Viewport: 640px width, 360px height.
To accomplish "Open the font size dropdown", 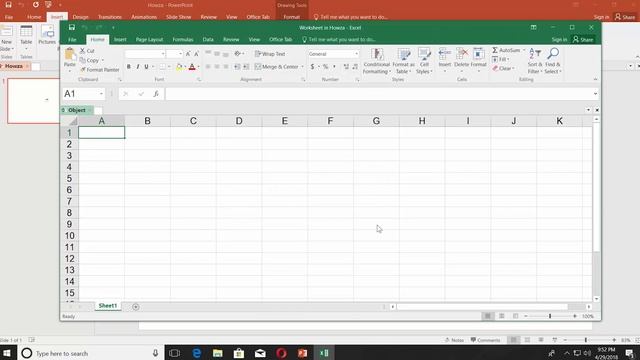I will coord(180,54).
